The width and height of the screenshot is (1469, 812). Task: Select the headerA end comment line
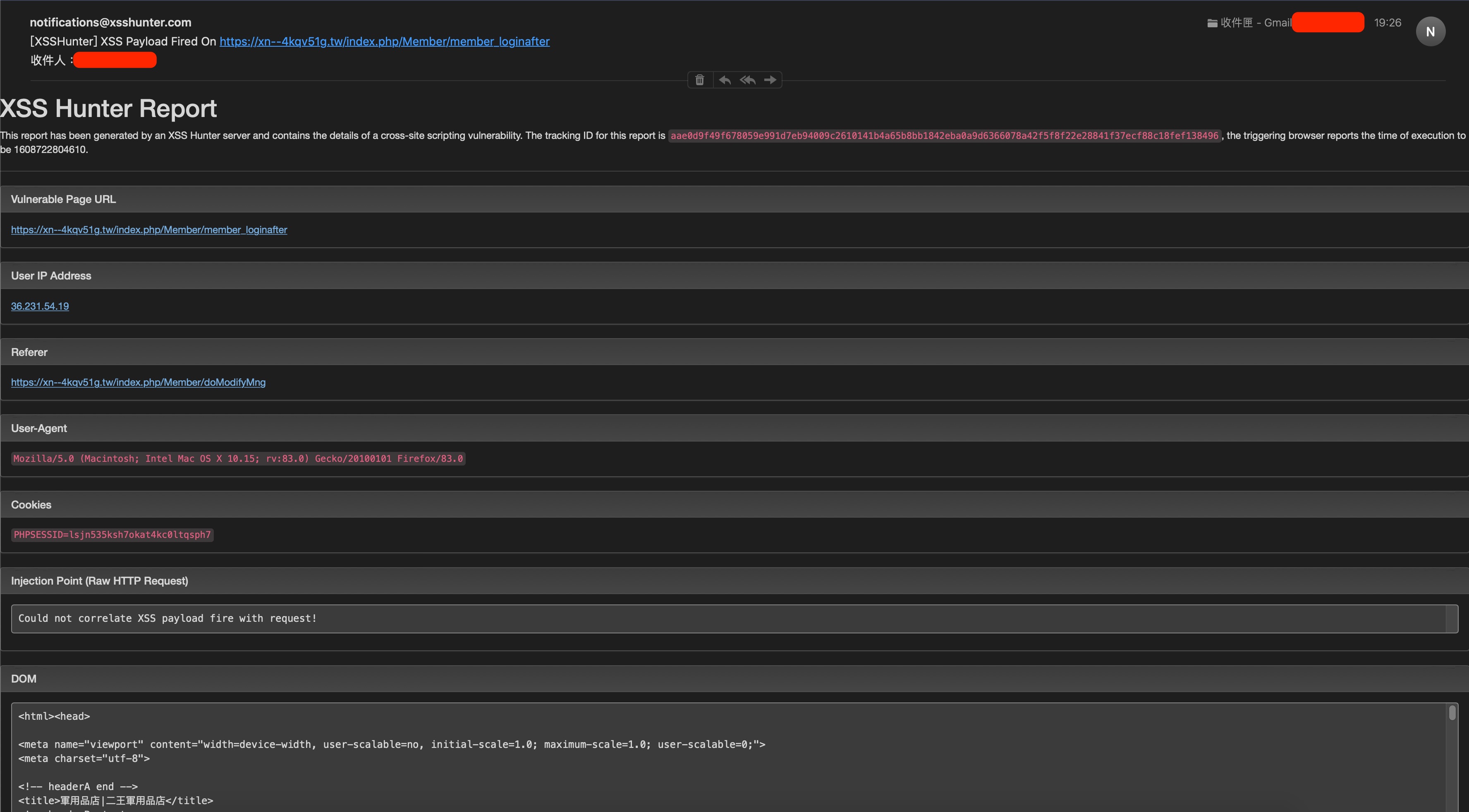tap(78, 786)
